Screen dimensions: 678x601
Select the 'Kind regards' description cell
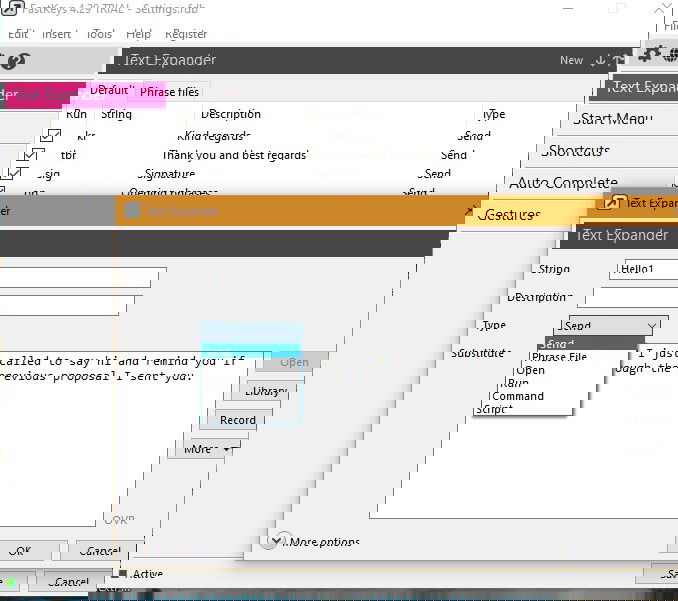coord(214,136)
